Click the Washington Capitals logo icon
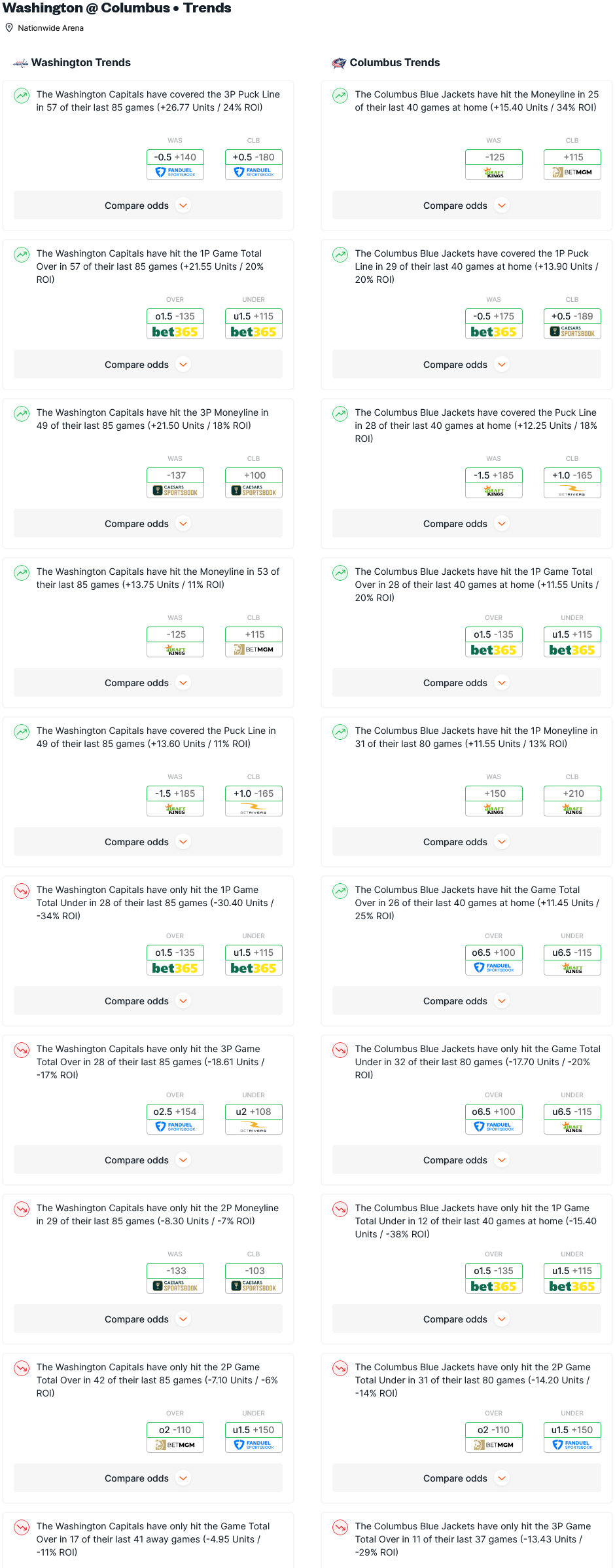 [21, 63]
